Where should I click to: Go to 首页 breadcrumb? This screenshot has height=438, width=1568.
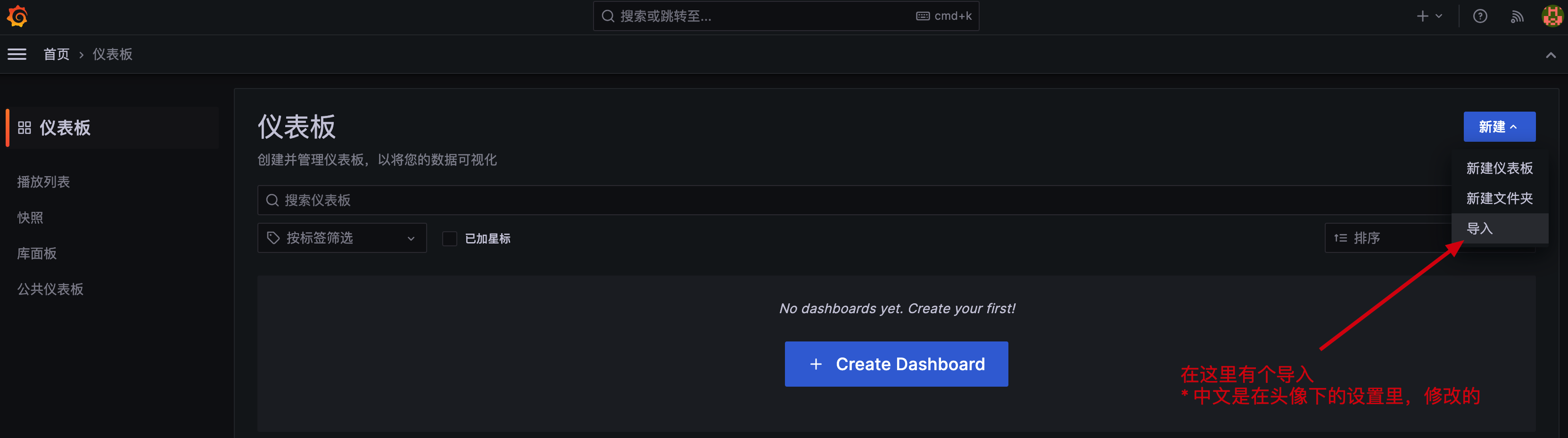click(x=57, y=54)
